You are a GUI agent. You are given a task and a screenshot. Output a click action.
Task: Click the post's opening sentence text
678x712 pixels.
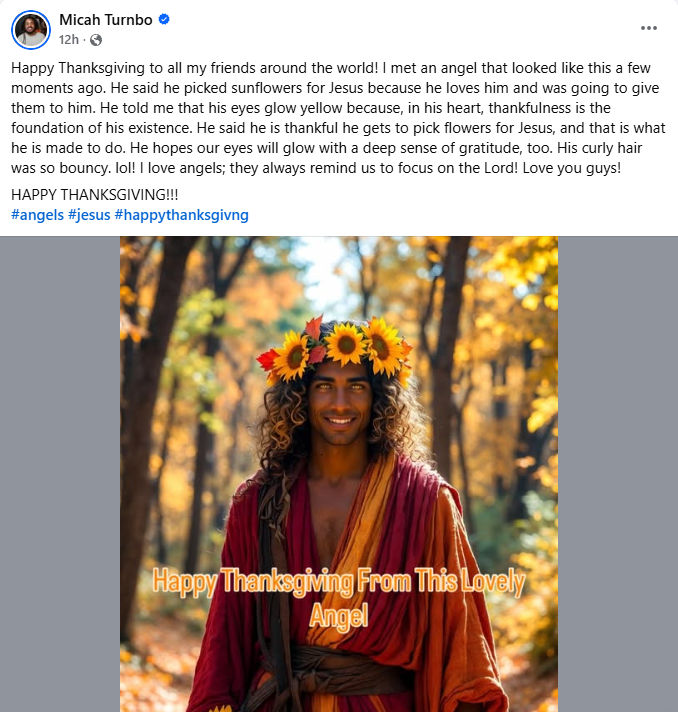click(x=194, y=68)
